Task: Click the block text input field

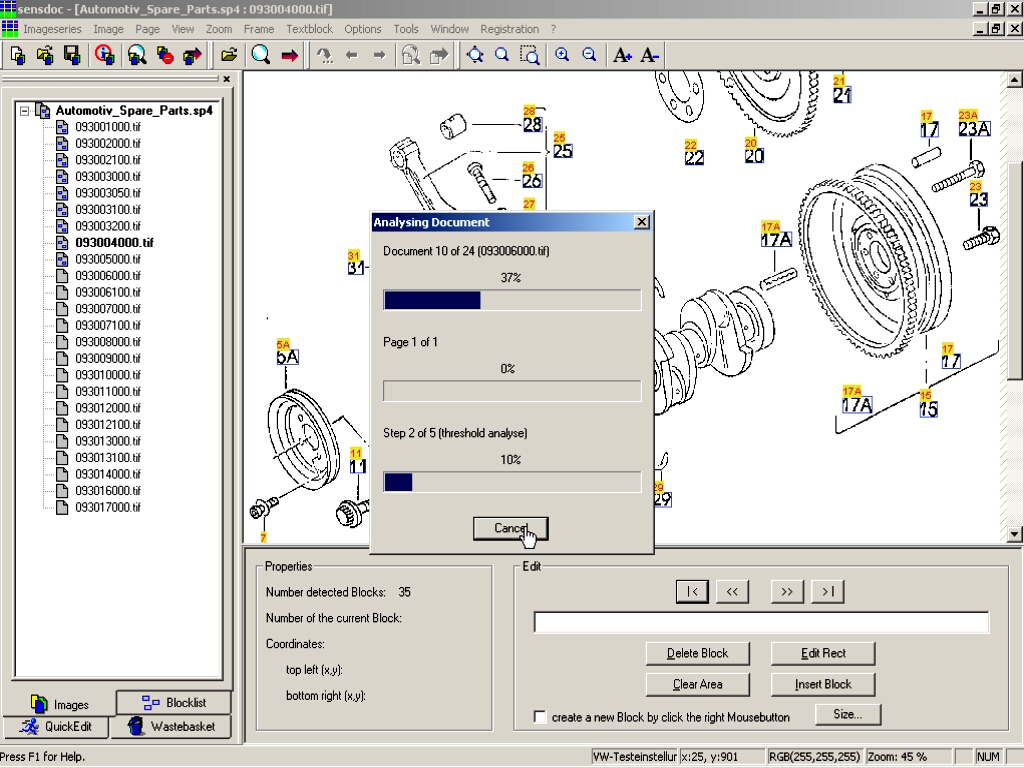Action: [761, 623]
